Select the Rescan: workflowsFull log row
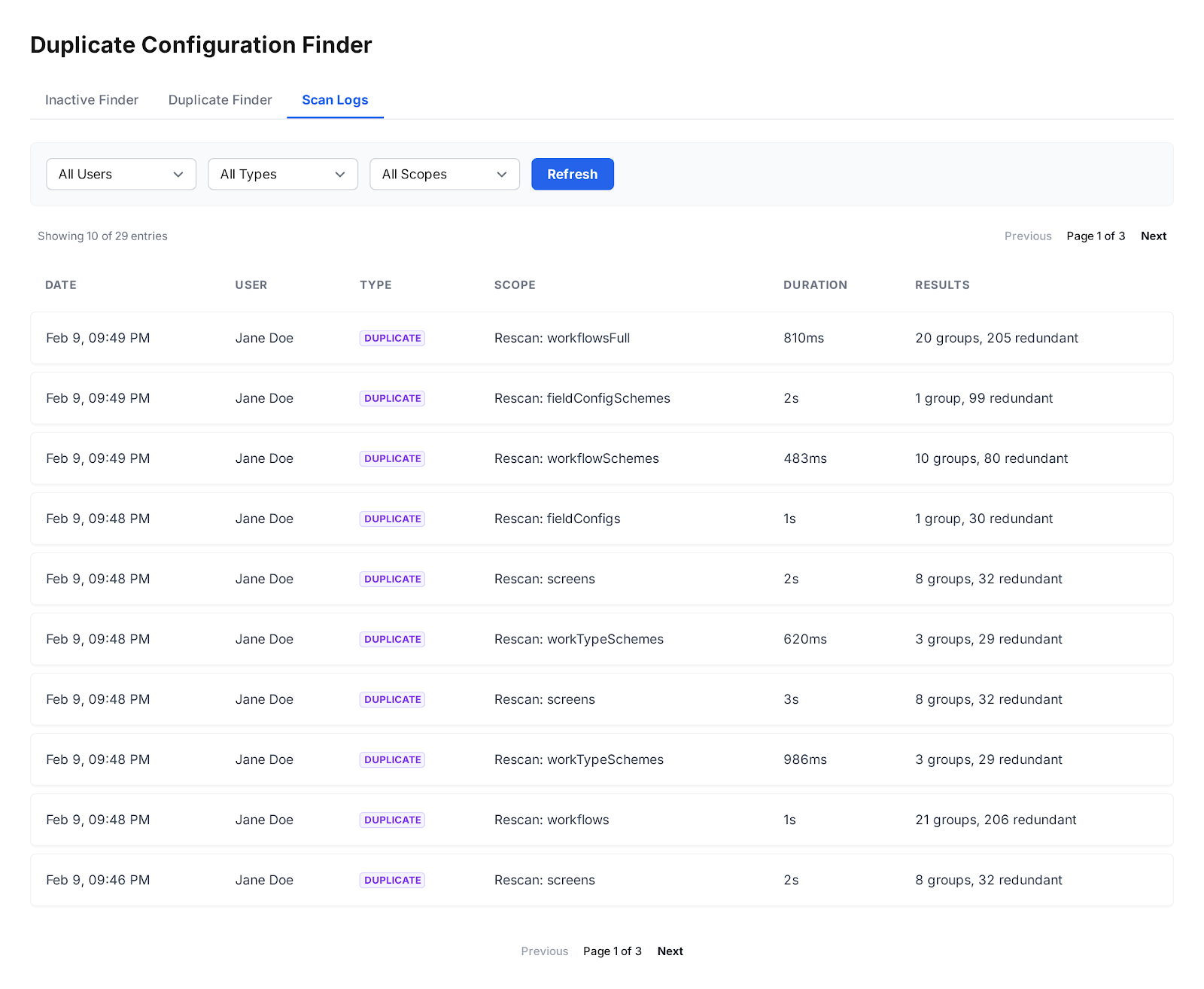Screen dimensions: 1204x989 562,338
